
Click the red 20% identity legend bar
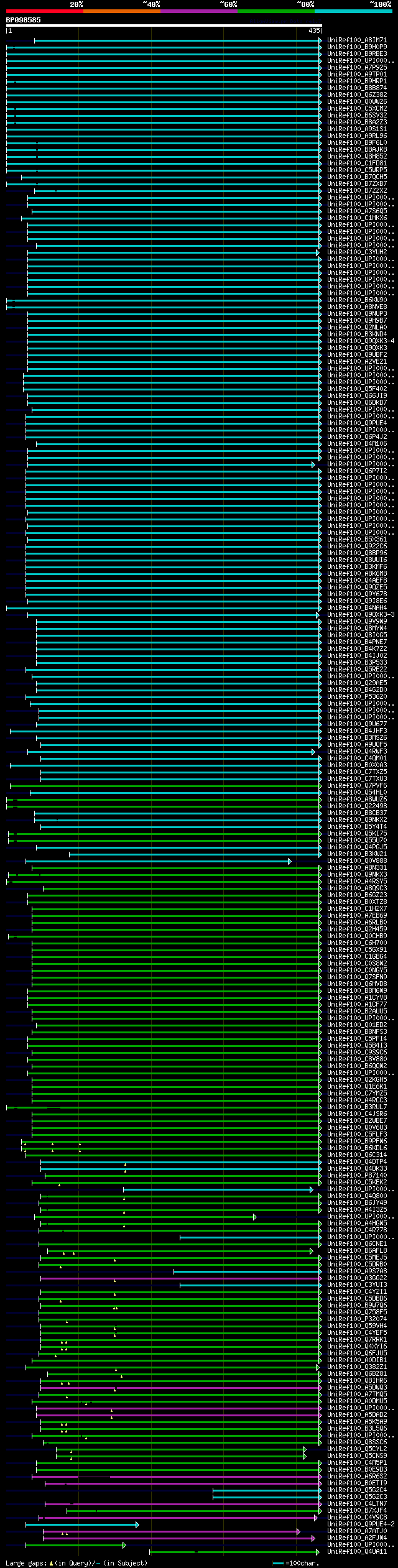click(45, 11)
